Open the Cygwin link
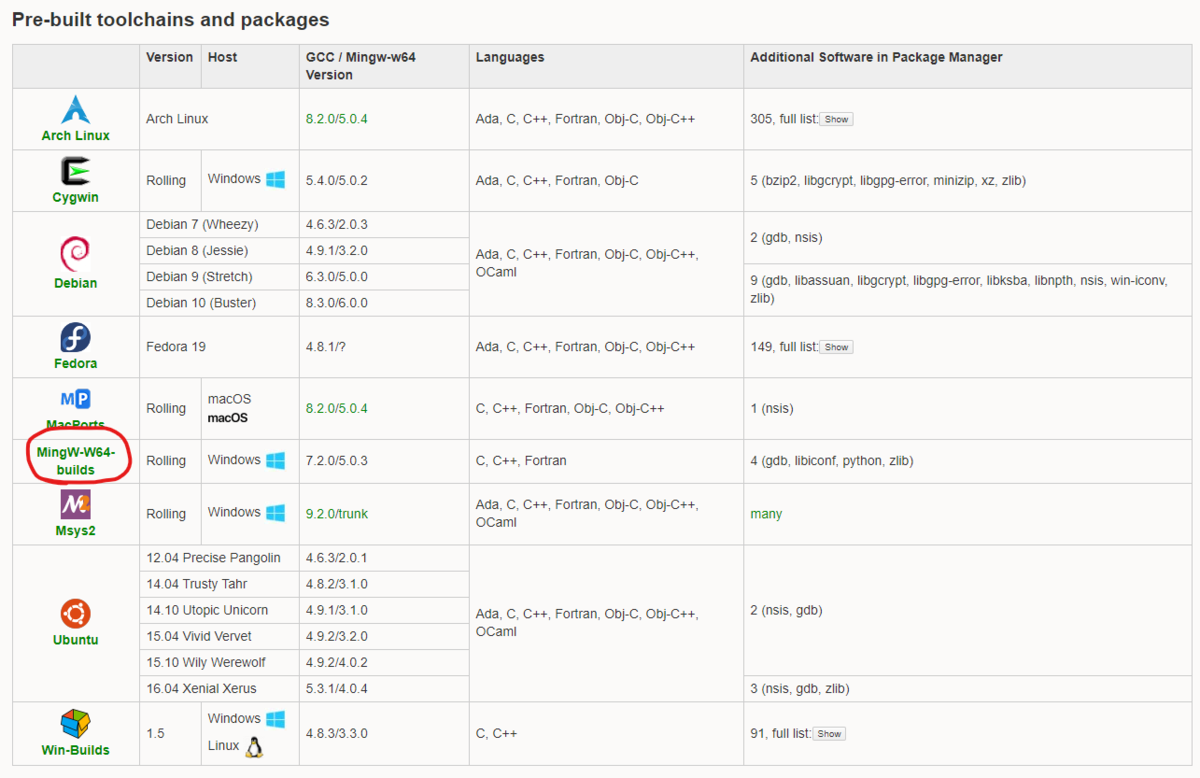The image size is (1200, 778). coord(76,197)
